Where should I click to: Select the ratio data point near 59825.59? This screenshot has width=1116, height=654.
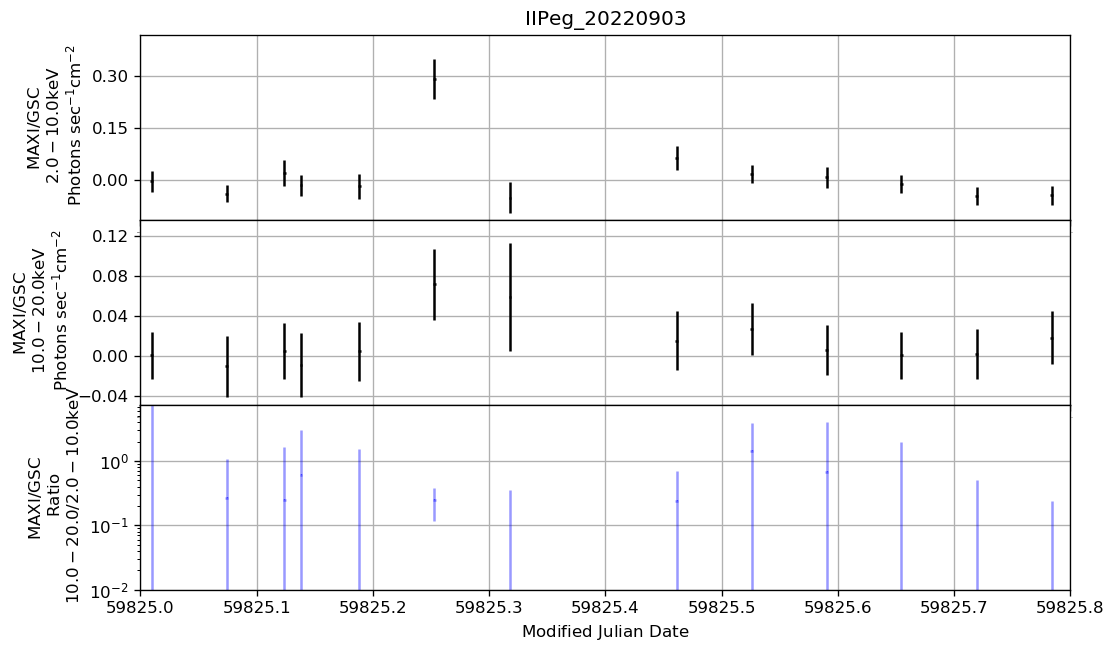pos(827,473)
